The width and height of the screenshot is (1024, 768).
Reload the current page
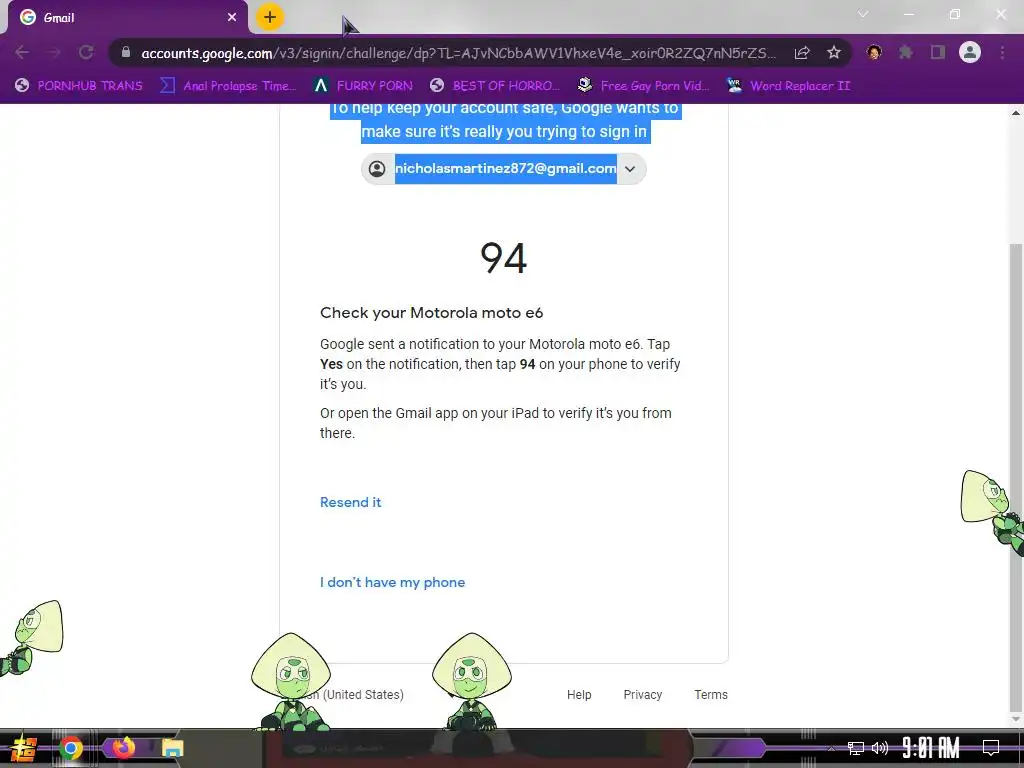pos(86,52)
